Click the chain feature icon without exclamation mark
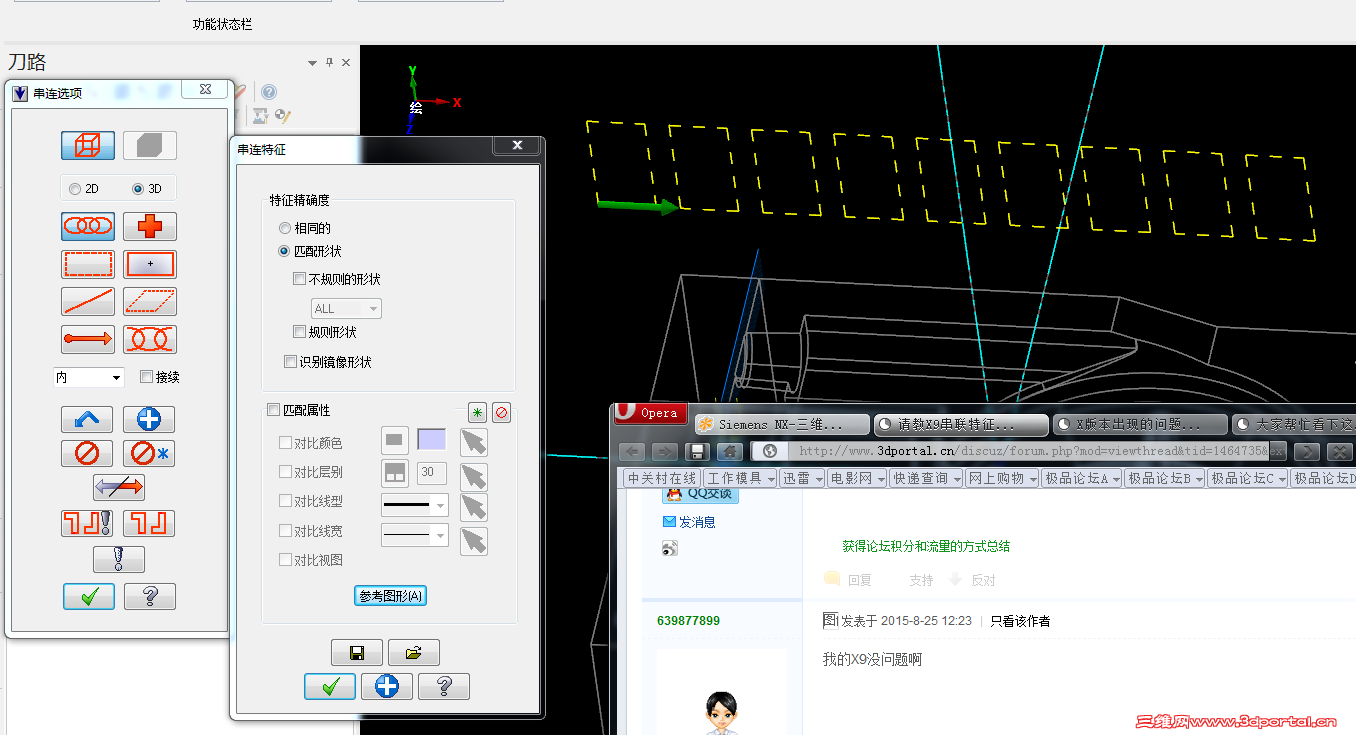1356x735 pixels. [149, 523]
